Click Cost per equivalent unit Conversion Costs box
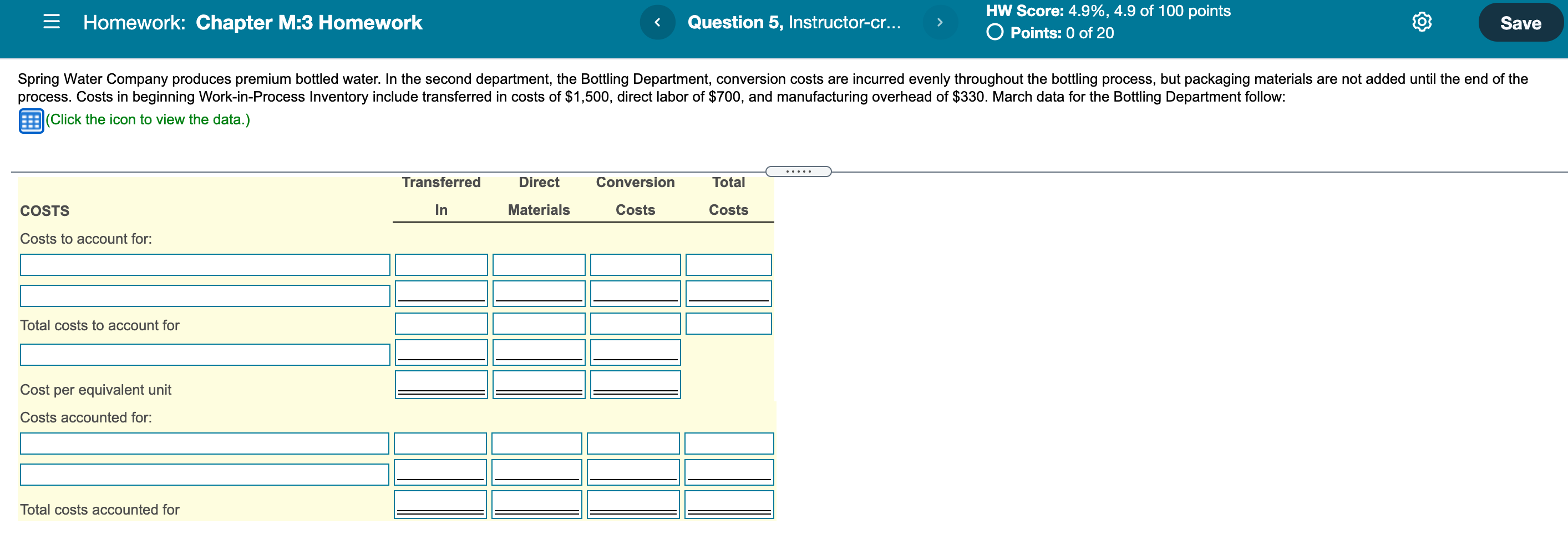1568x539 pixels. point(636,384)
